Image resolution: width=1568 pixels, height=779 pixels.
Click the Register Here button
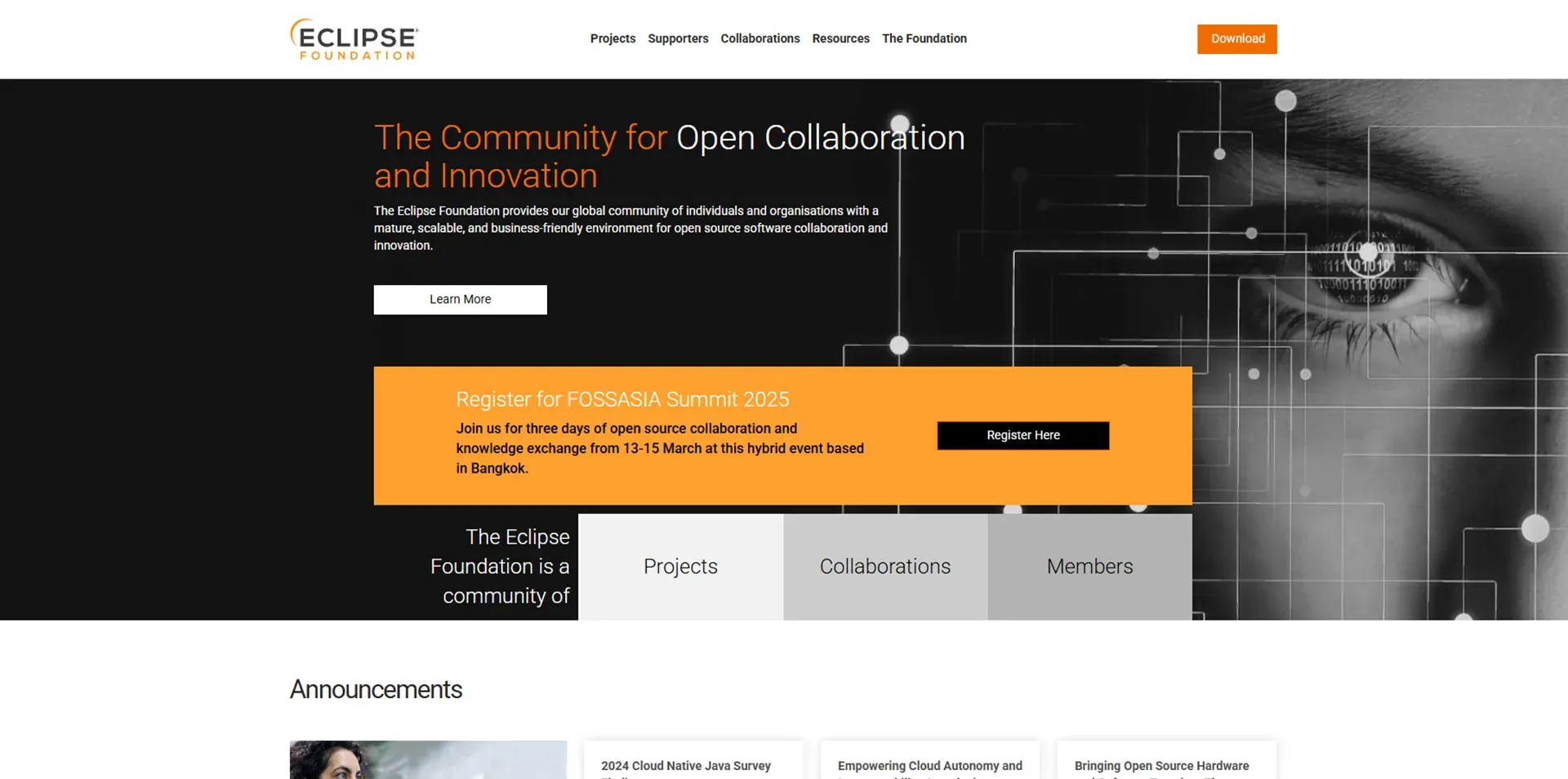tap(1023, 435)
